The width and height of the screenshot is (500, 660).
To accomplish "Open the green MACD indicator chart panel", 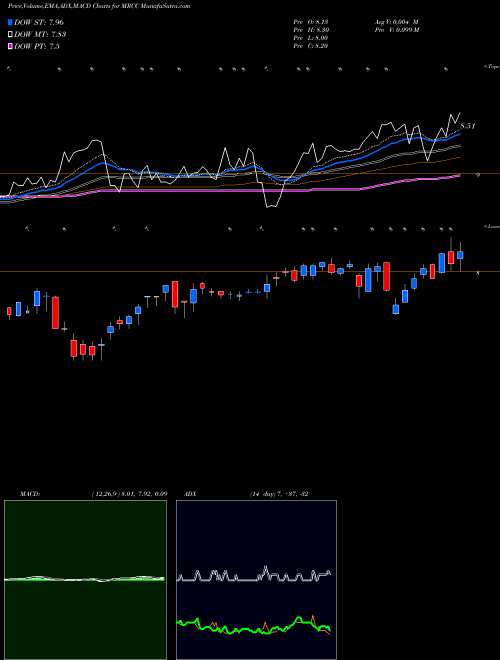I will (85, 580).
